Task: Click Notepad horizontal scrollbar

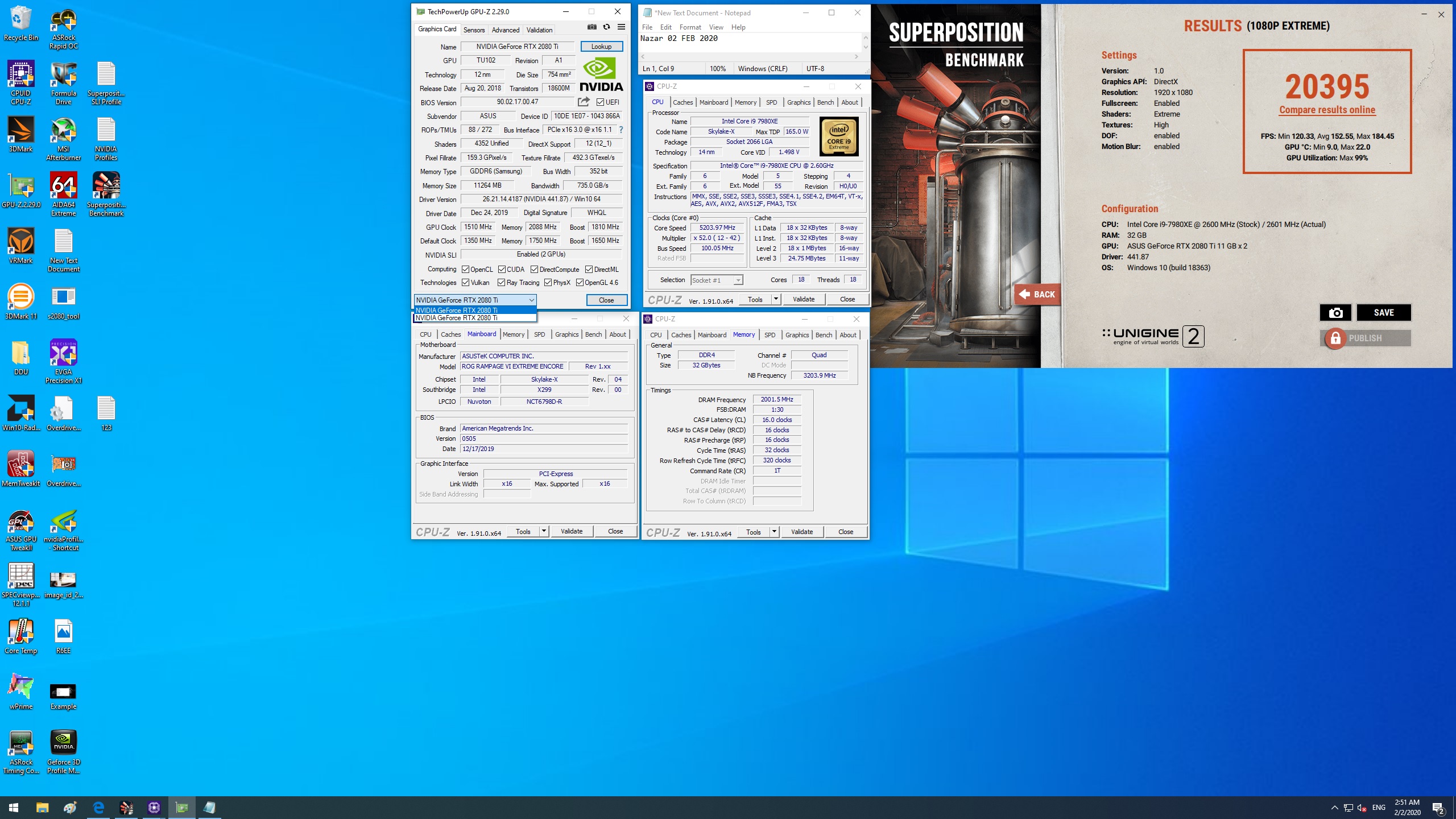Action: 750,56
